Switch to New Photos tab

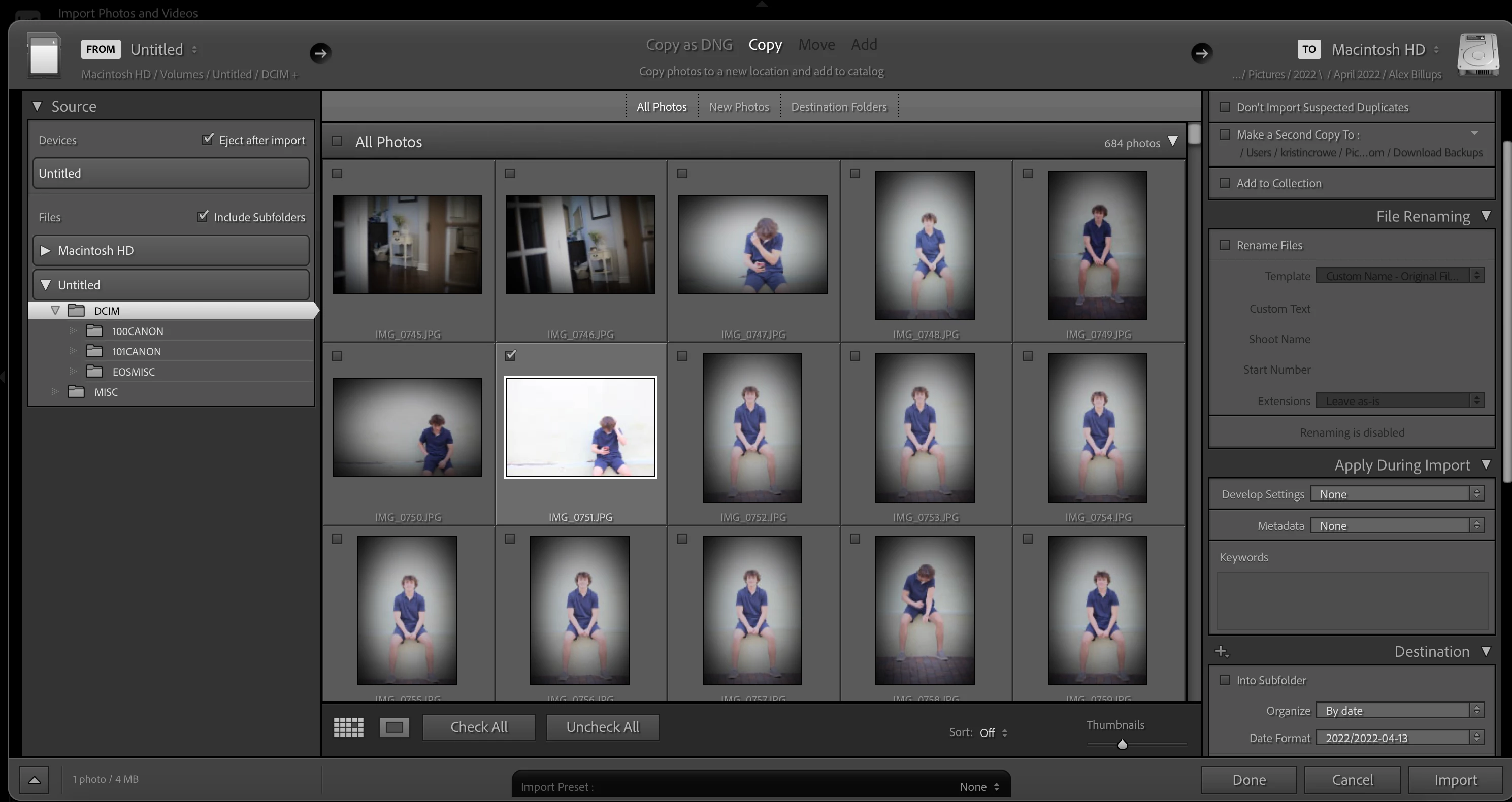pos(738,107)
